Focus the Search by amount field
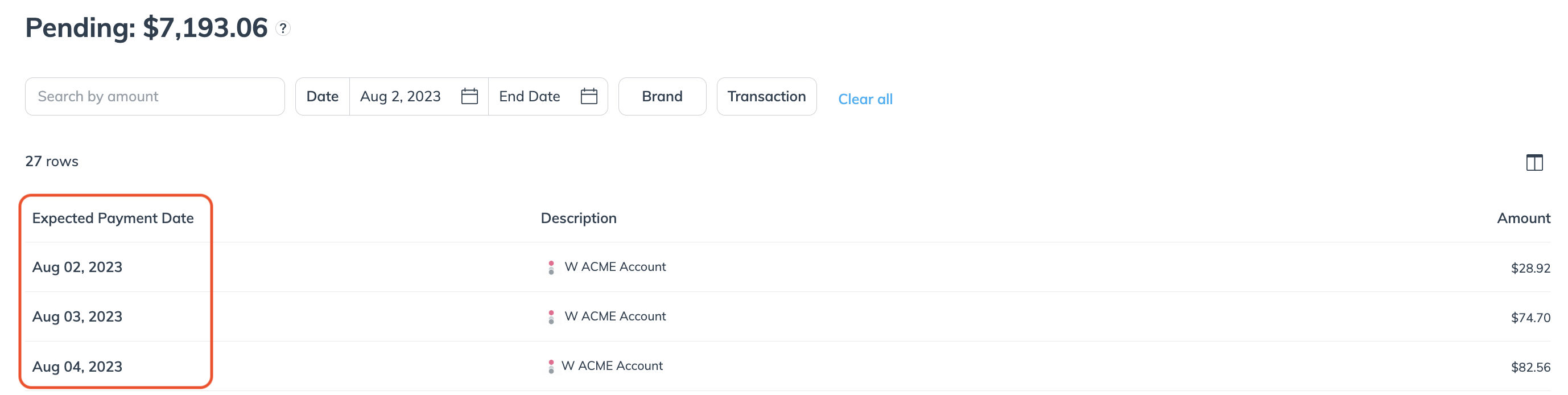Image resolution: width=1568 pixels, height=395 pixels. point(155,96)
